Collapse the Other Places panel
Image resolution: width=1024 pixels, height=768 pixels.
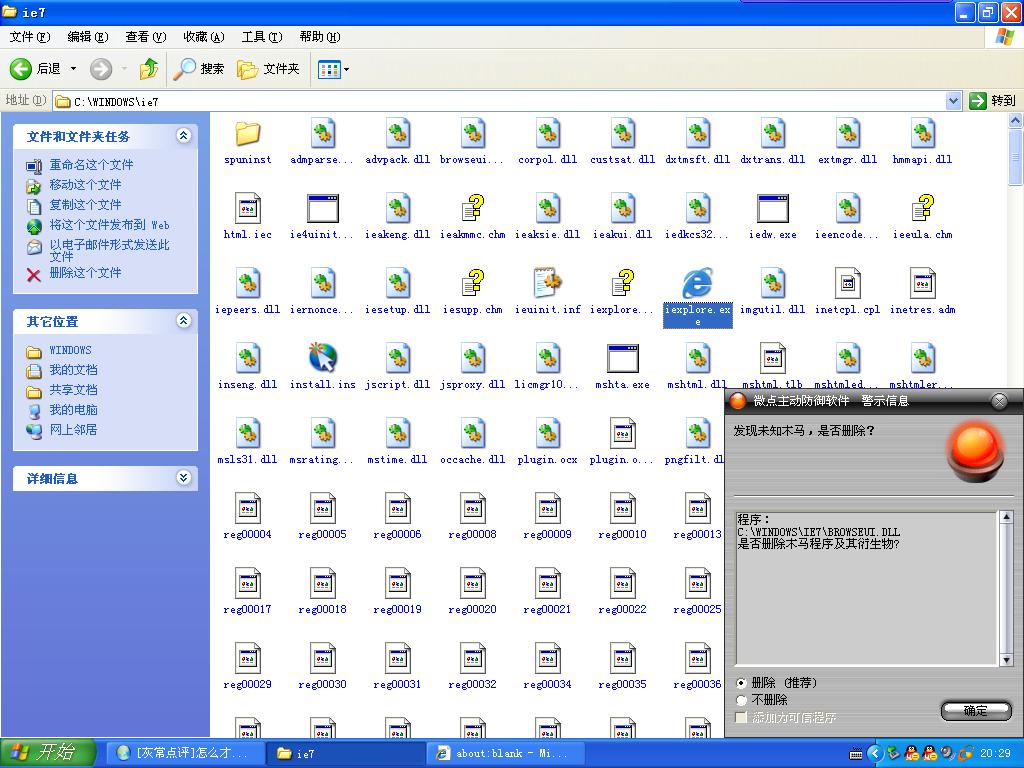pos(184,321)
